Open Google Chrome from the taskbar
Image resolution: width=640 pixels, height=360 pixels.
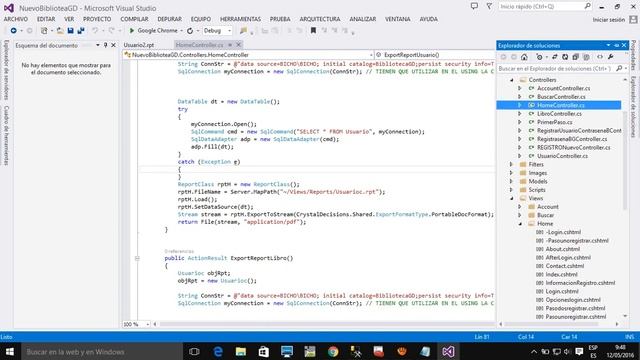point(333,351)
